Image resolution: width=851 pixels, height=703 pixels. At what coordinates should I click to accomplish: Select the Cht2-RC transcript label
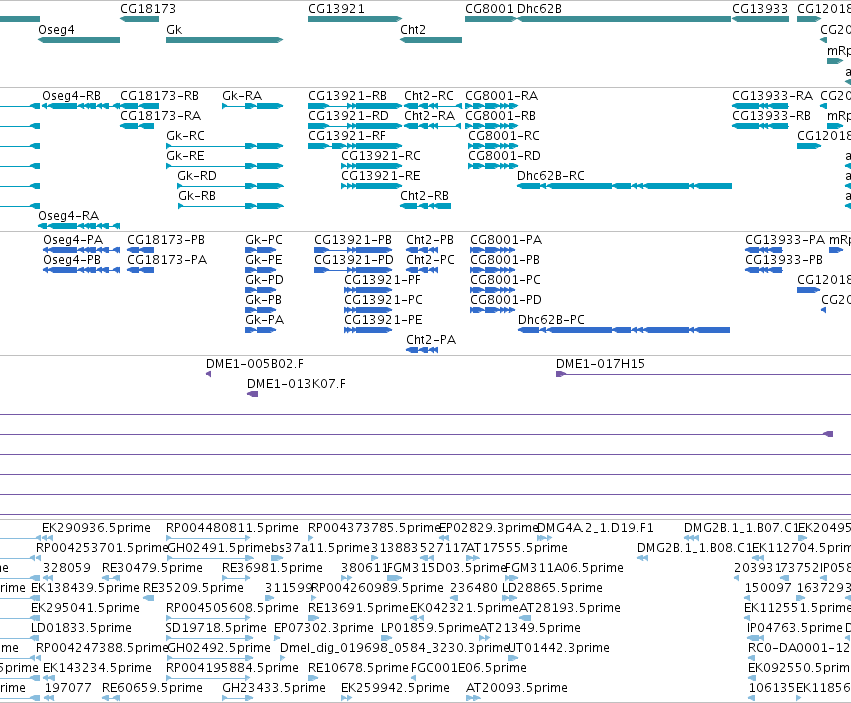point(429,96)
